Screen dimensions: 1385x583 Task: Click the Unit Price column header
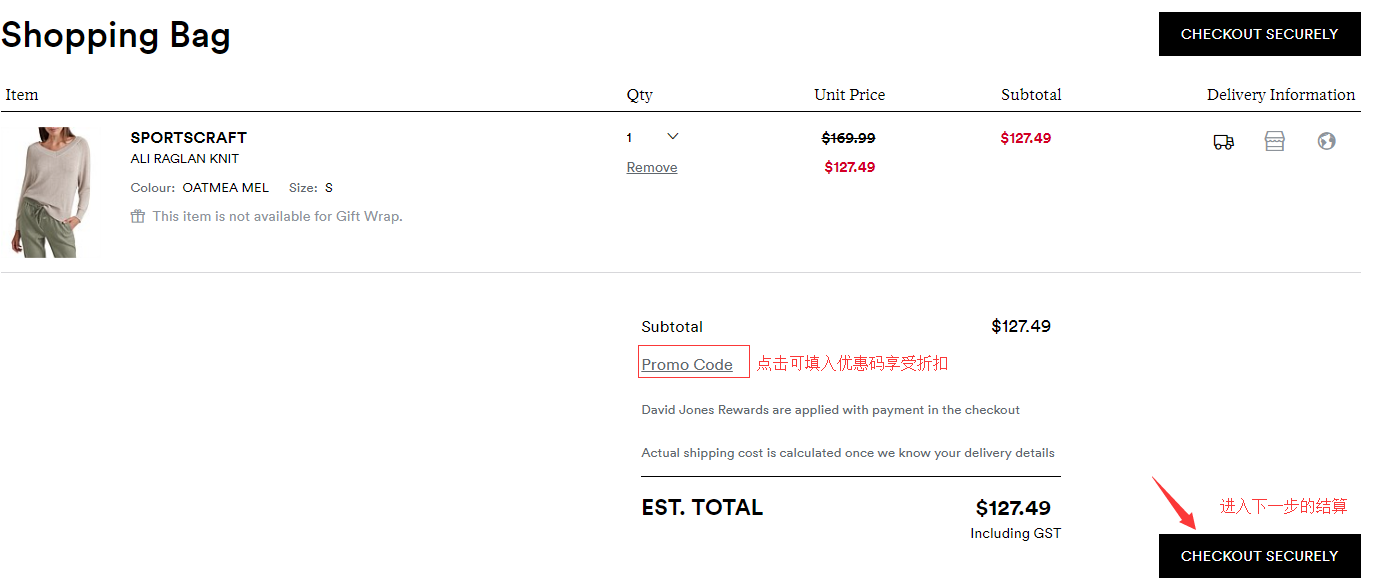point(849,95)
